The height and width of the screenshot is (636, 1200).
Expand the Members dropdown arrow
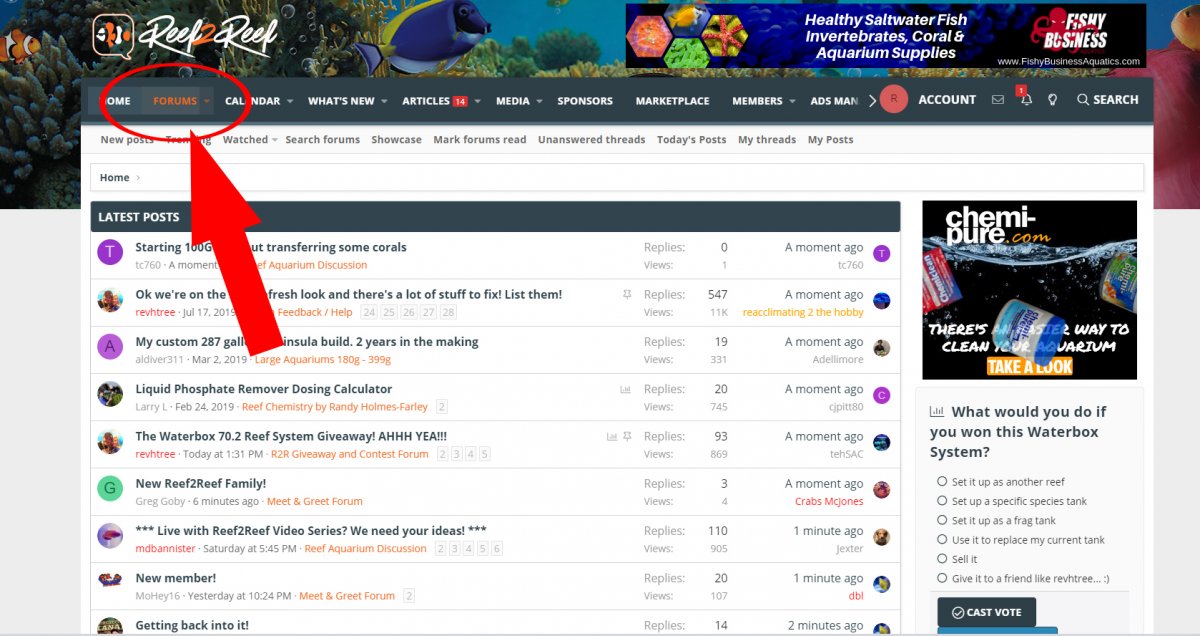(x=792, y=101)
